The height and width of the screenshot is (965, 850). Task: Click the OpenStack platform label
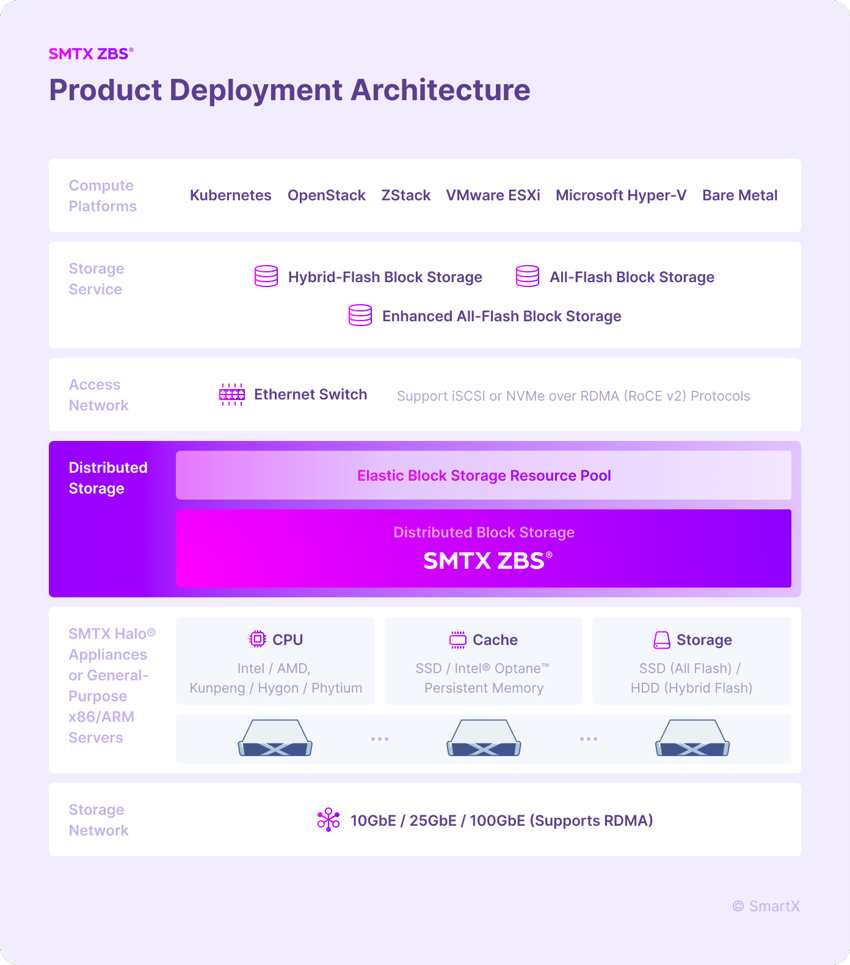[326, 195]
